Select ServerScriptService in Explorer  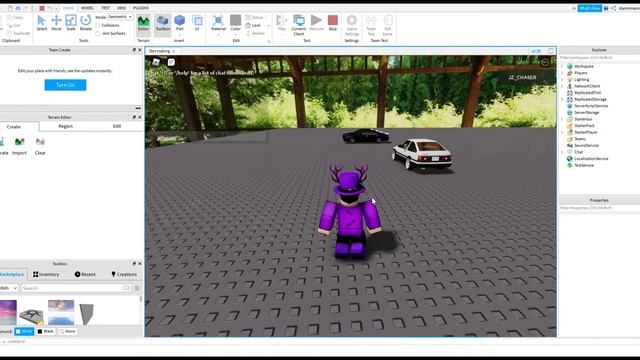point(591,106)
